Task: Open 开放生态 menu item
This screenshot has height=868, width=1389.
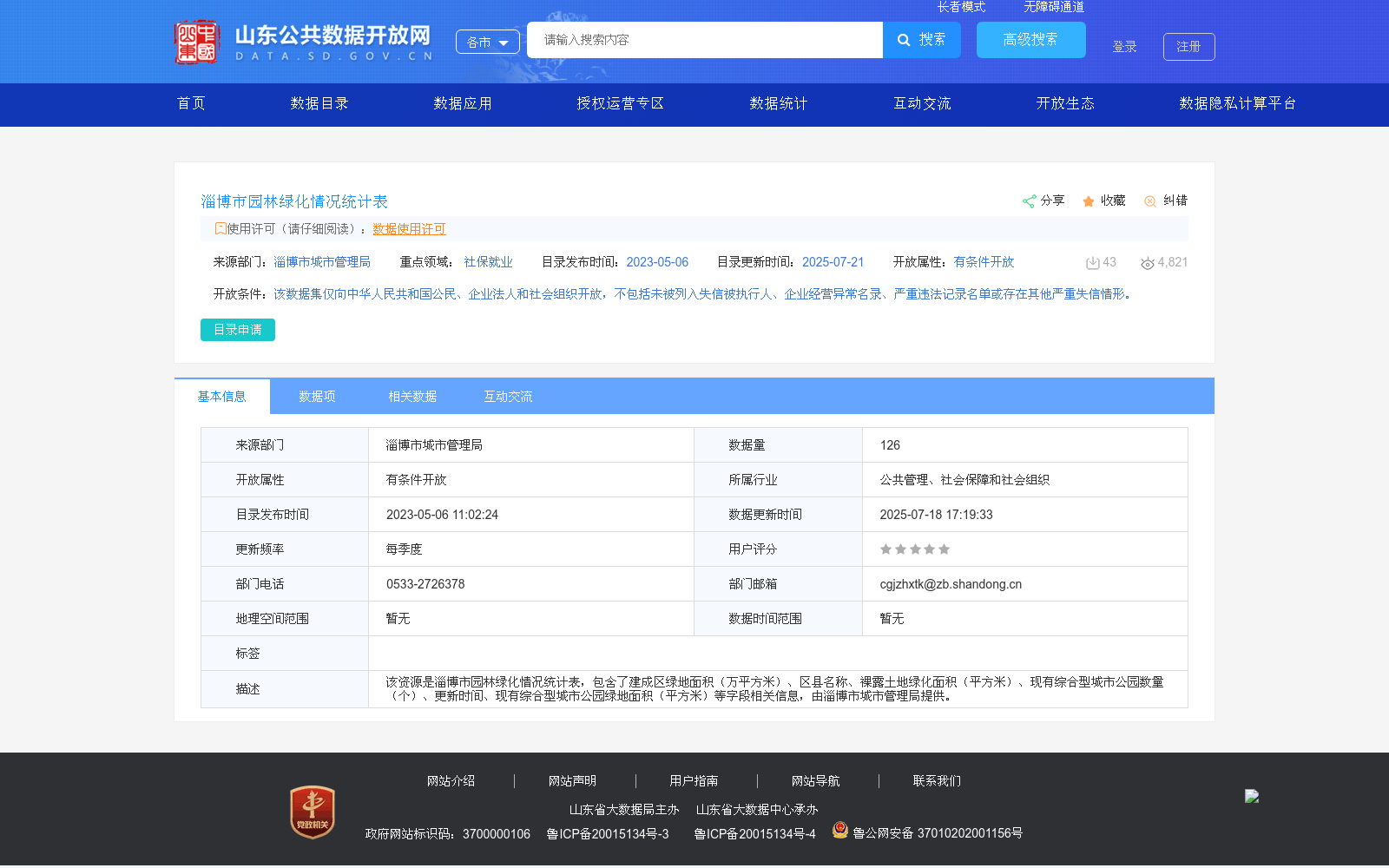Action: pyautogui.click(x=1065, y=103)
